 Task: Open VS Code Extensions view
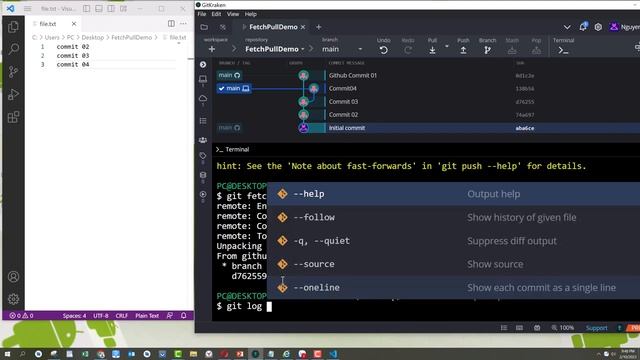(13, 117)
